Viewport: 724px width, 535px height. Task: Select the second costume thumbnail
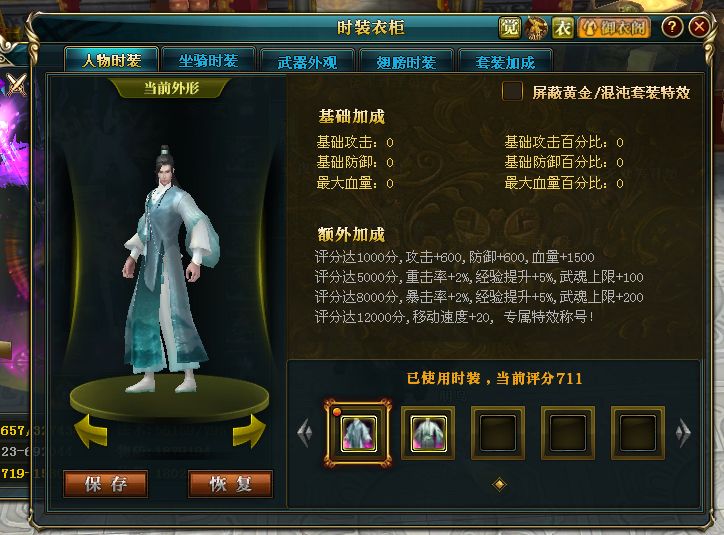428,433
